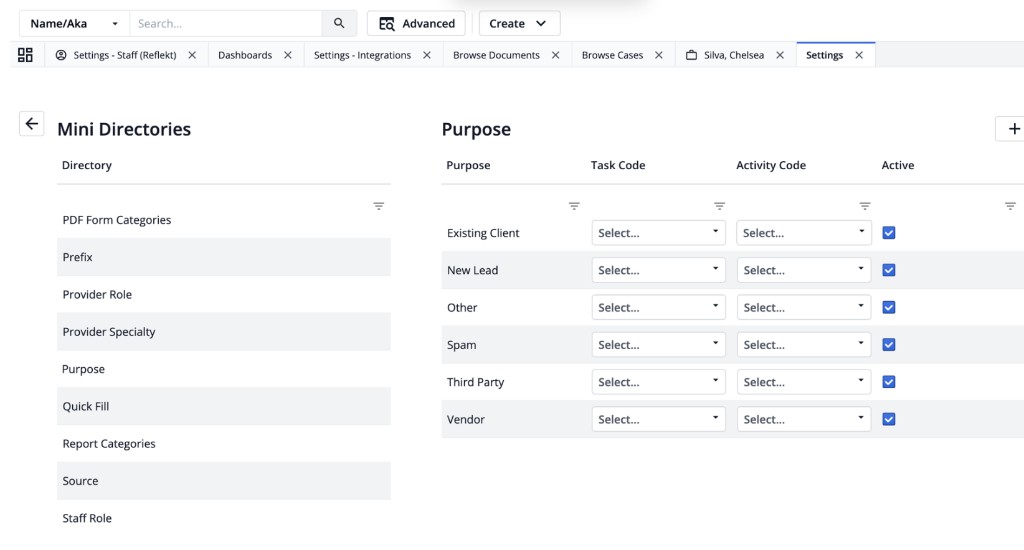The width and height of the screenshot is (1024, 550).
Task: Disable Active for Third Party
Action: pos(889,381)
